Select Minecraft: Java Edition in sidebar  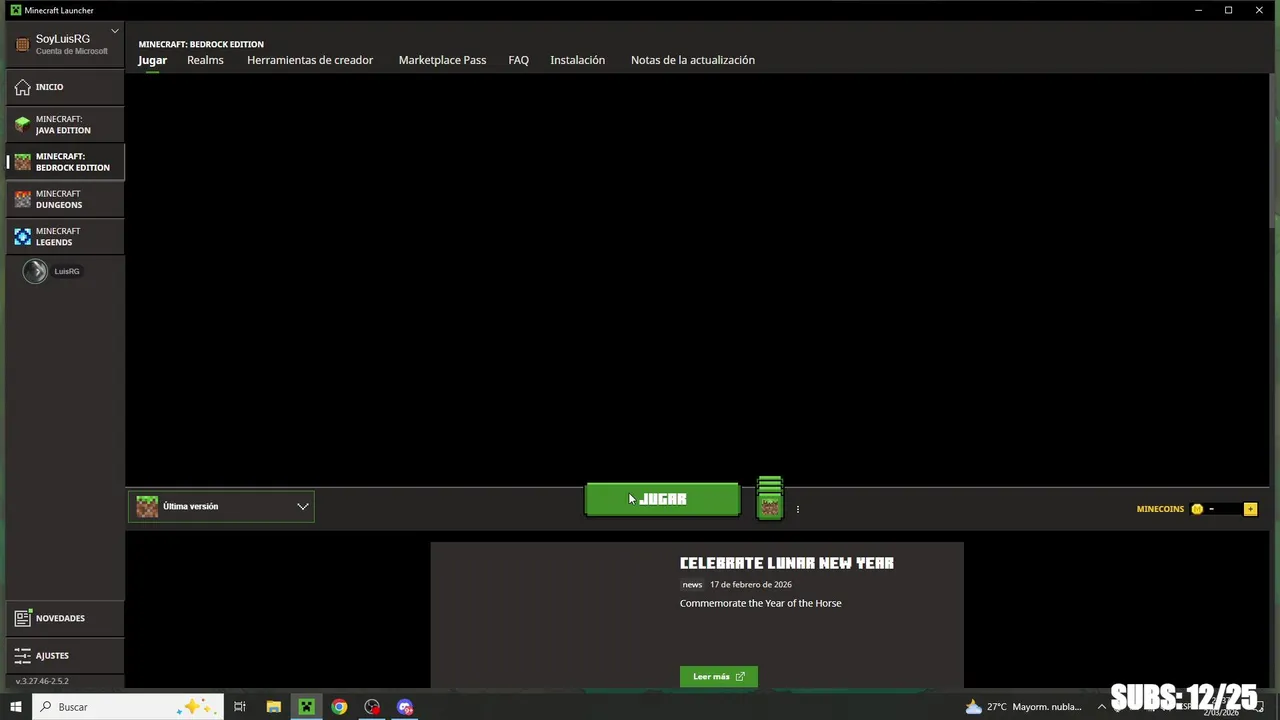(65, 125)
